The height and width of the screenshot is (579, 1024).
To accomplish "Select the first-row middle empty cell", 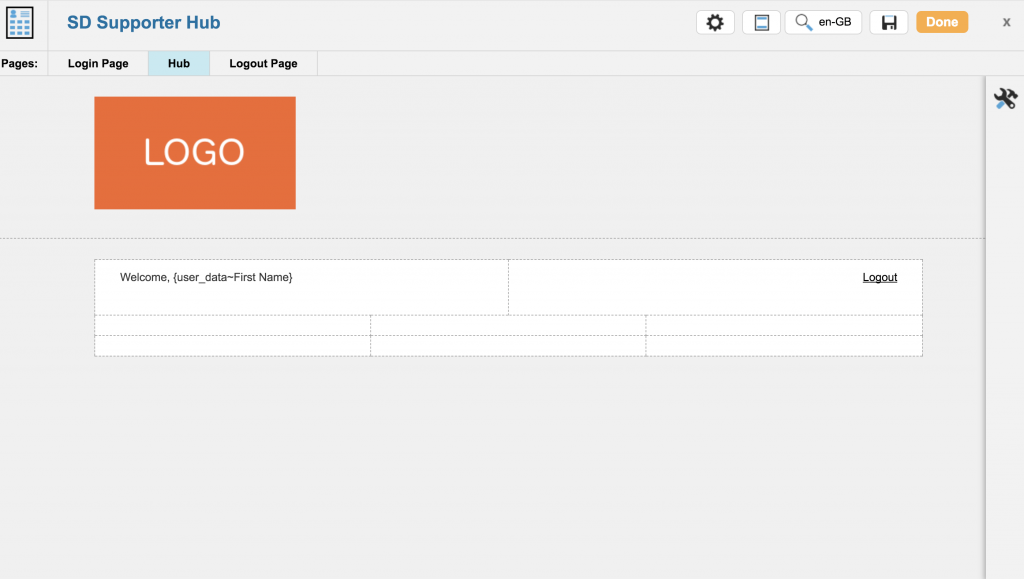I will pyautogui.click(x=508, y=325).
